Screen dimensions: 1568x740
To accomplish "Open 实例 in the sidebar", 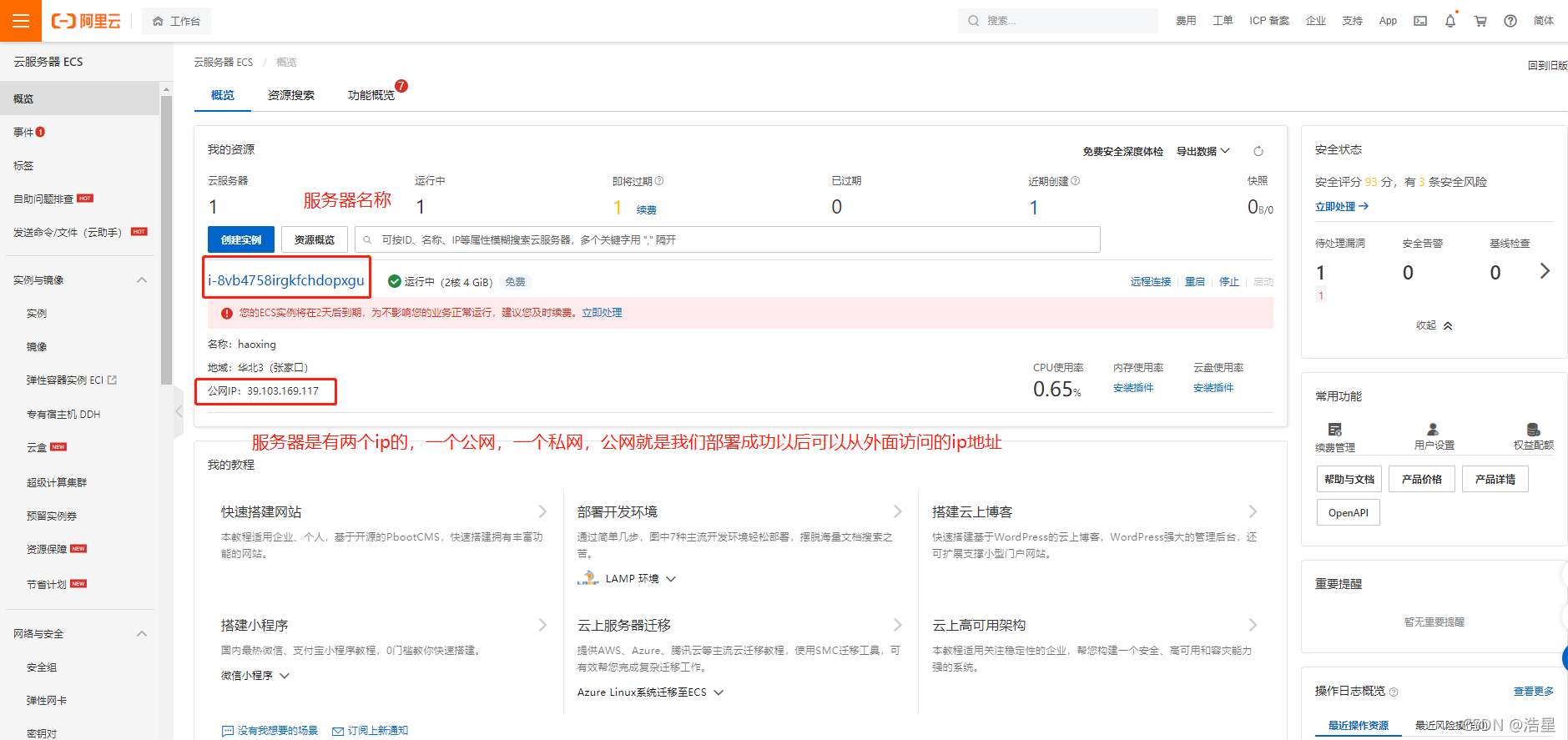I will (37, 313).
